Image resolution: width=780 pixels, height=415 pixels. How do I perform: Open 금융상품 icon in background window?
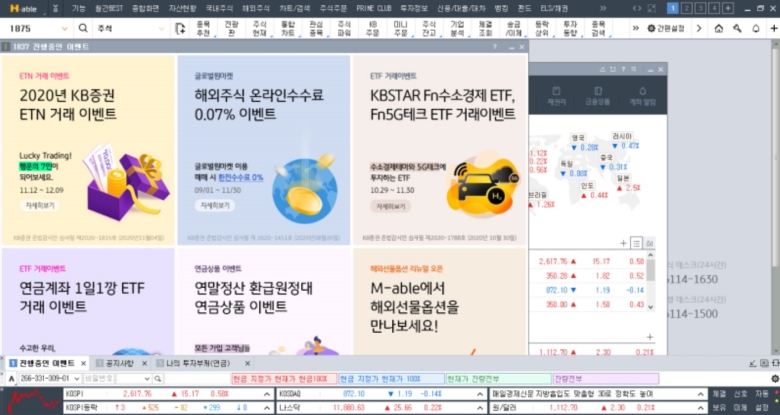tap(598, 97)
